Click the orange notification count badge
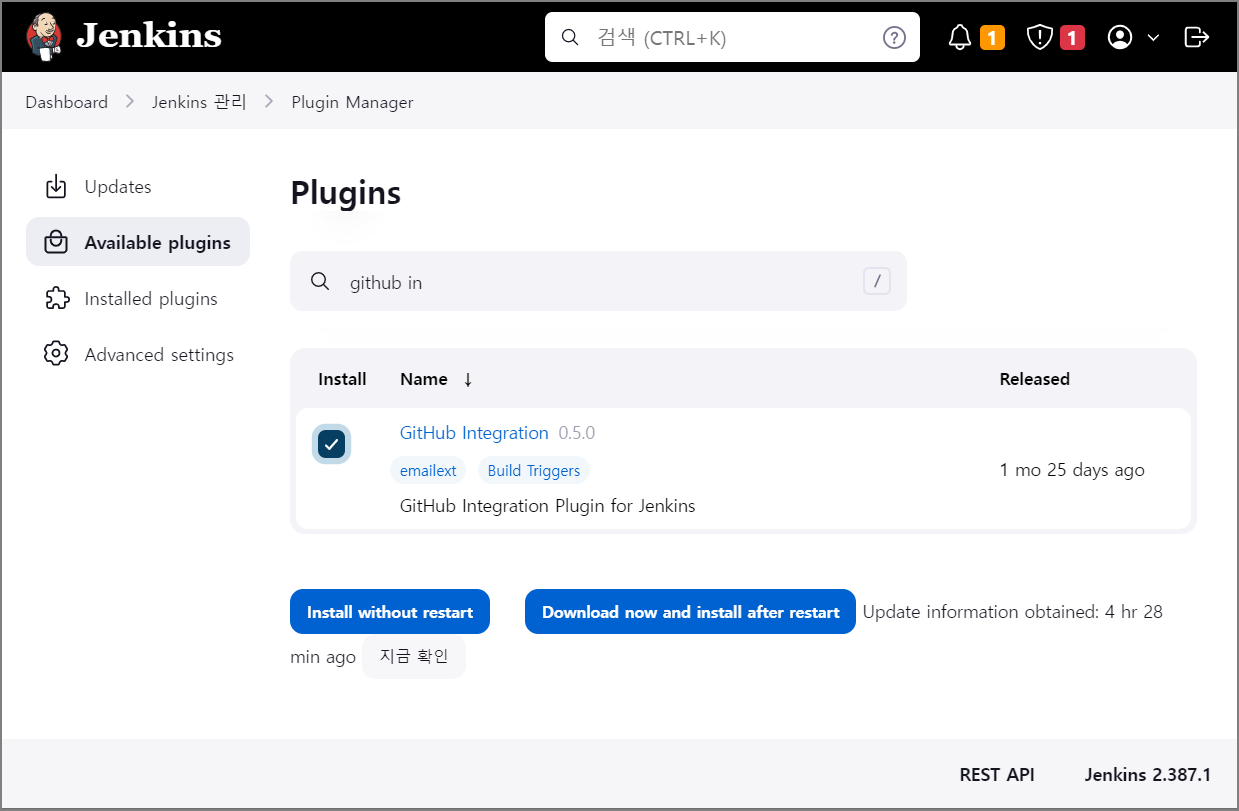Viewport: 1239px width, 811px height. [992, 38]
